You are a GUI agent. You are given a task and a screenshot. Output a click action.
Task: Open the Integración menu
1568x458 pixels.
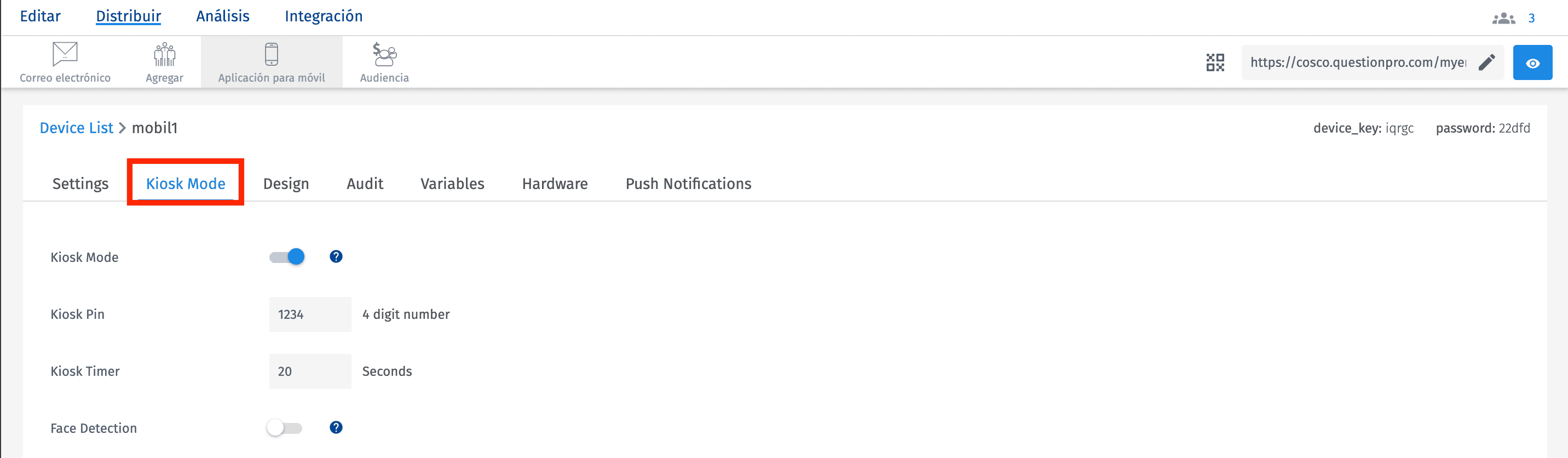coord(323,16)
